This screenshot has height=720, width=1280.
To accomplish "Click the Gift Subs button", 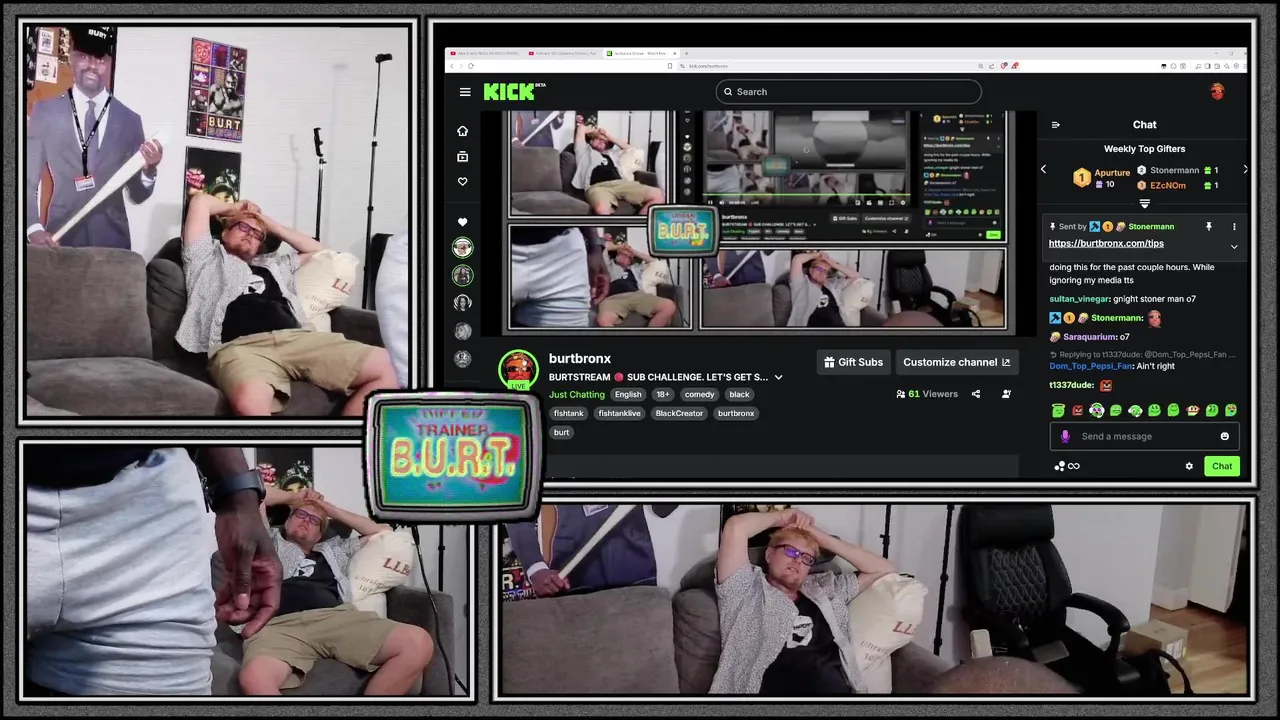I will pyautogui.click(x=853, y=362).
